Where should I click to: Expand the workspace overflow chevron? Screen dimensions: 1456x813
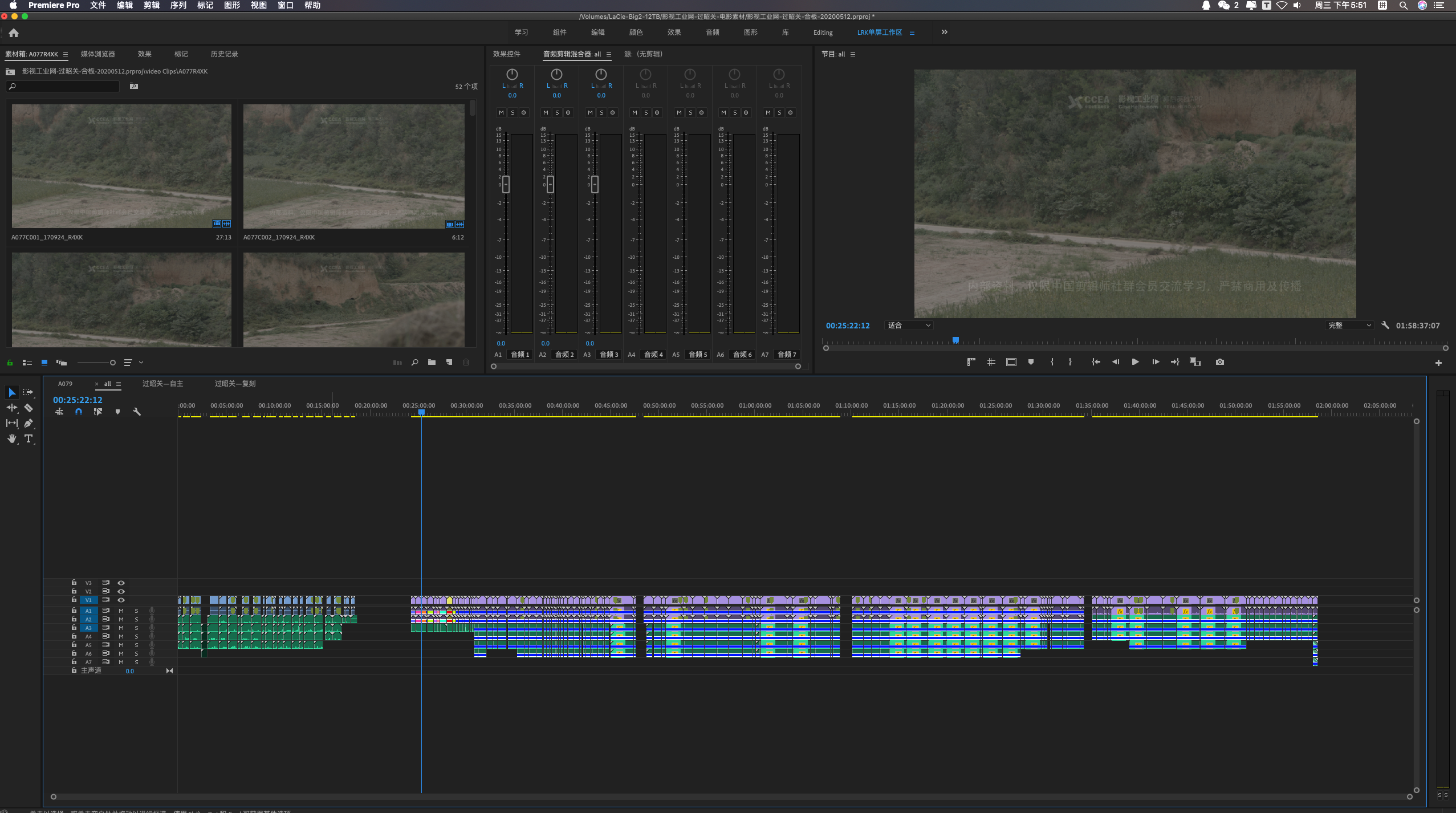[x=945, y=32]
